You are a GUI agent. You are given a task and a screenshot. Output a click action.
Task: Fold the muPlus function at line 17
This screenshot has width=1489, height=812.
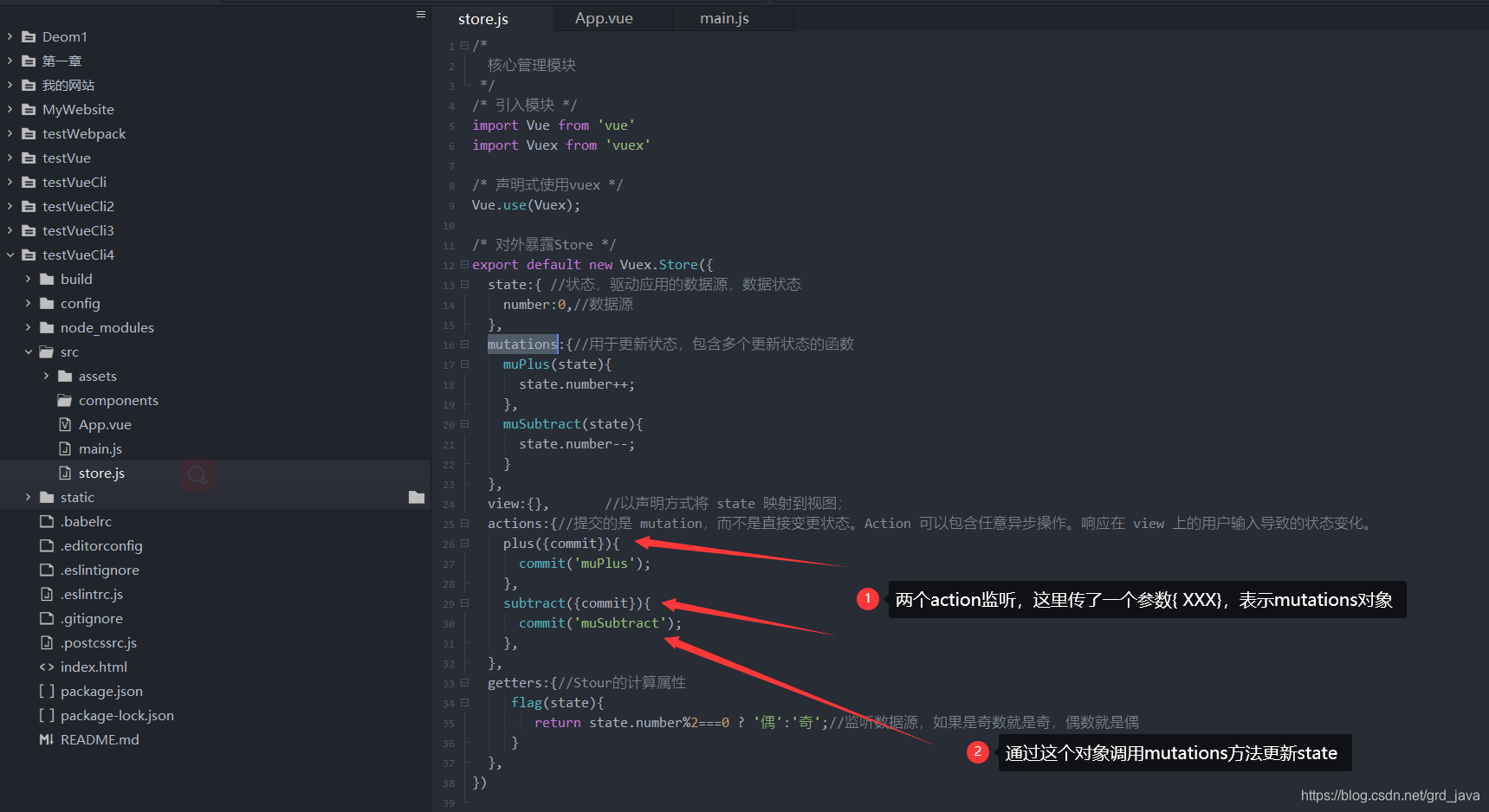pos(464,364)
